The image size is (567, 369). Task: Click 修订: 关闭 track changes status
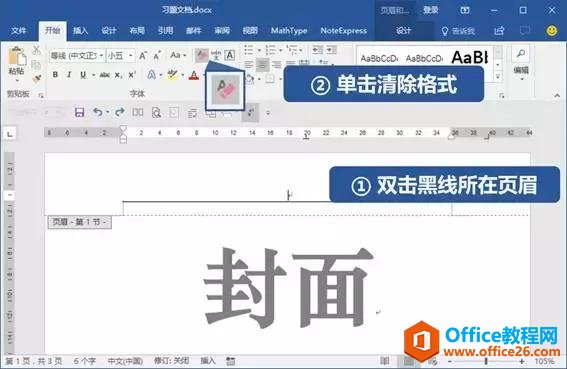point(171,361)
